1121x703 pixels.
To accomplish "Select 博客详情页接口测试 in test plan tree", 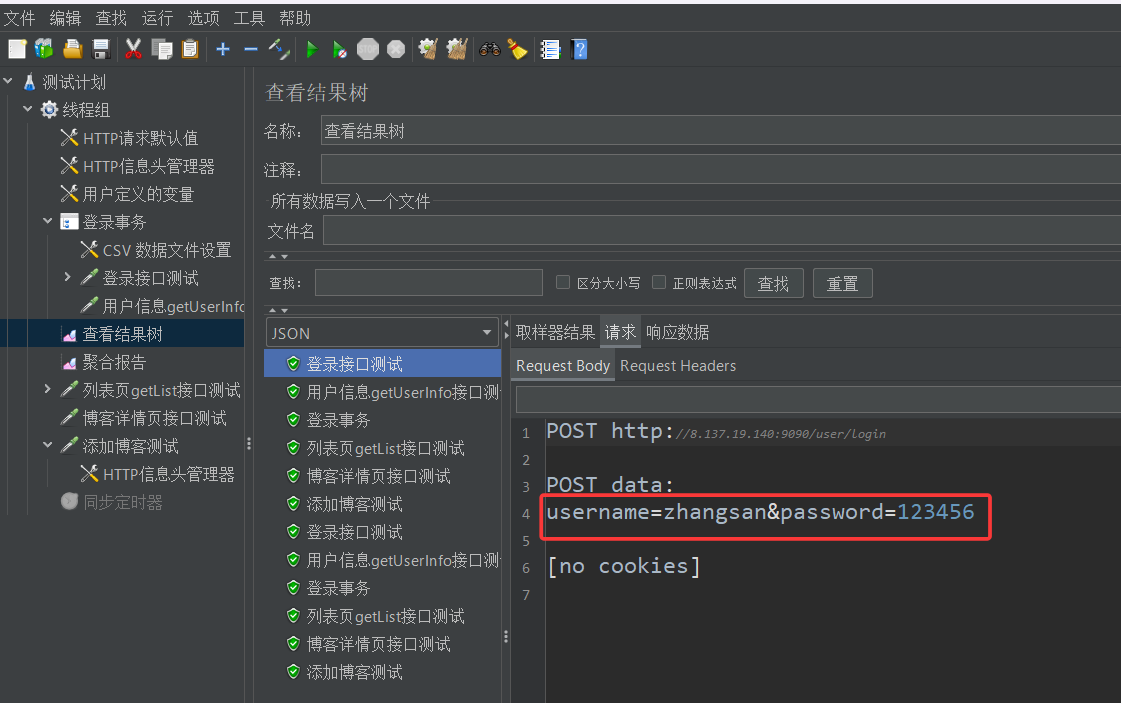I will click(154, 418).
